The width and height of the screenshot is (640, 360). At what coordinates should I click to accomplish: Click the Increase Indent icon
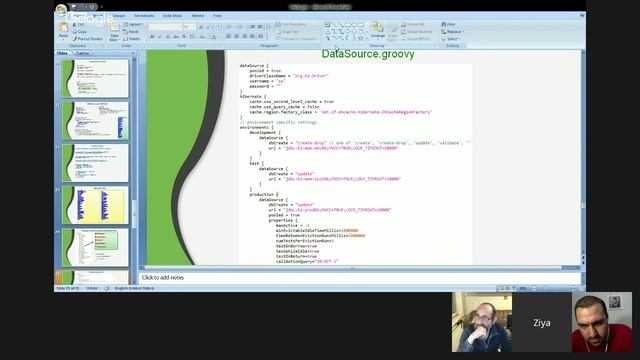pyautogui.click(x=260, y=27)
